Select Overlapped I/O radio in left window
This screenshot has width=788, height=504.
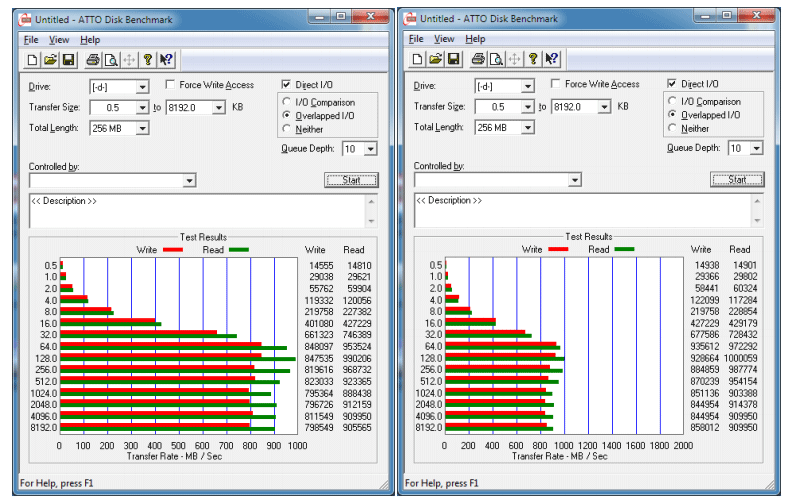pos(286,116)
